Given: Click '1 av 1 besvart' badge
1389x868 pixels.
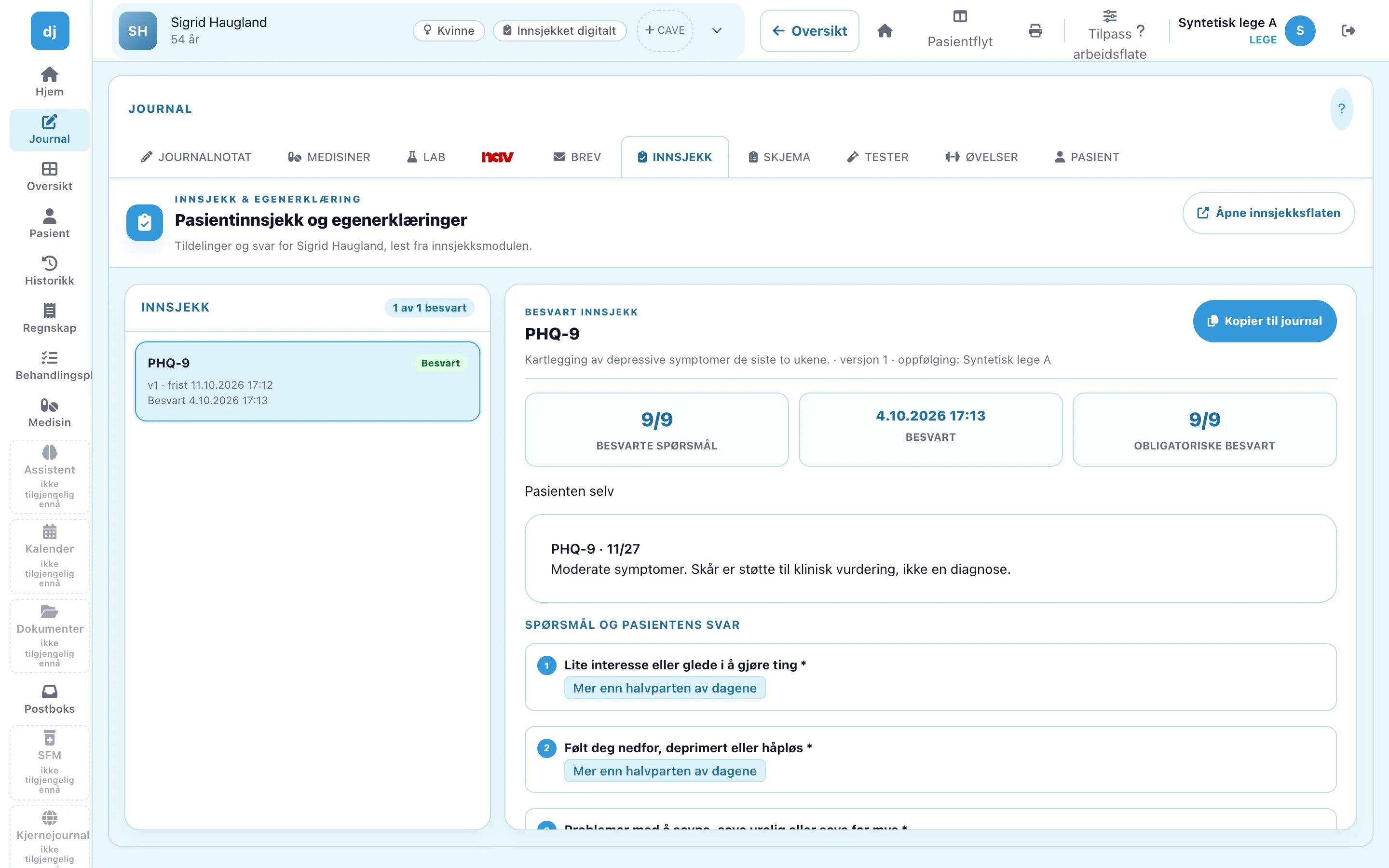Looking at the screenshot, I should click(429, 308).
